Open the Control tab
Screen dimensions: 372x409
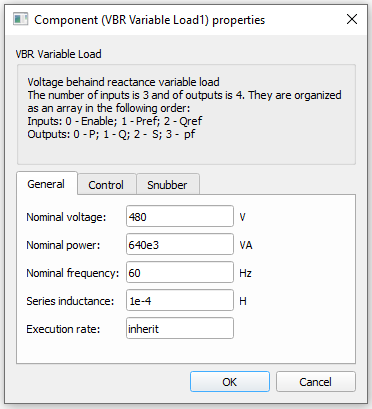(106, 185)
